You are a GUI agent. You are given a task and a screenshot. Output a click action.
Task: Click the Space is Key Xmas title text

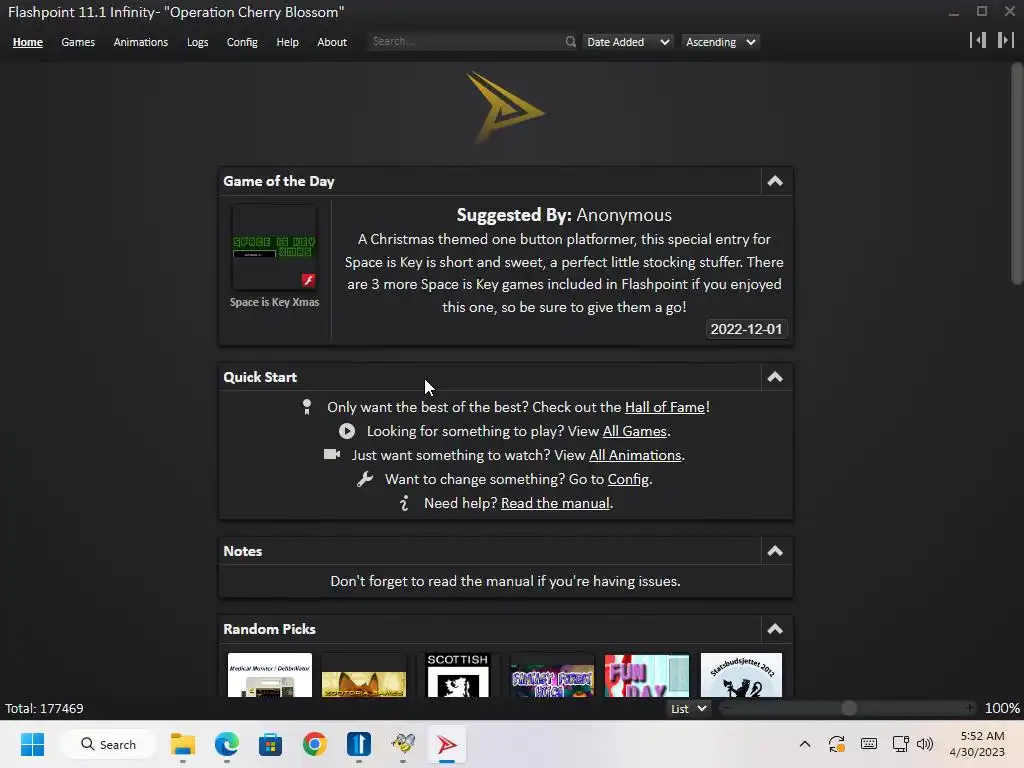click(x=274, y=302)
